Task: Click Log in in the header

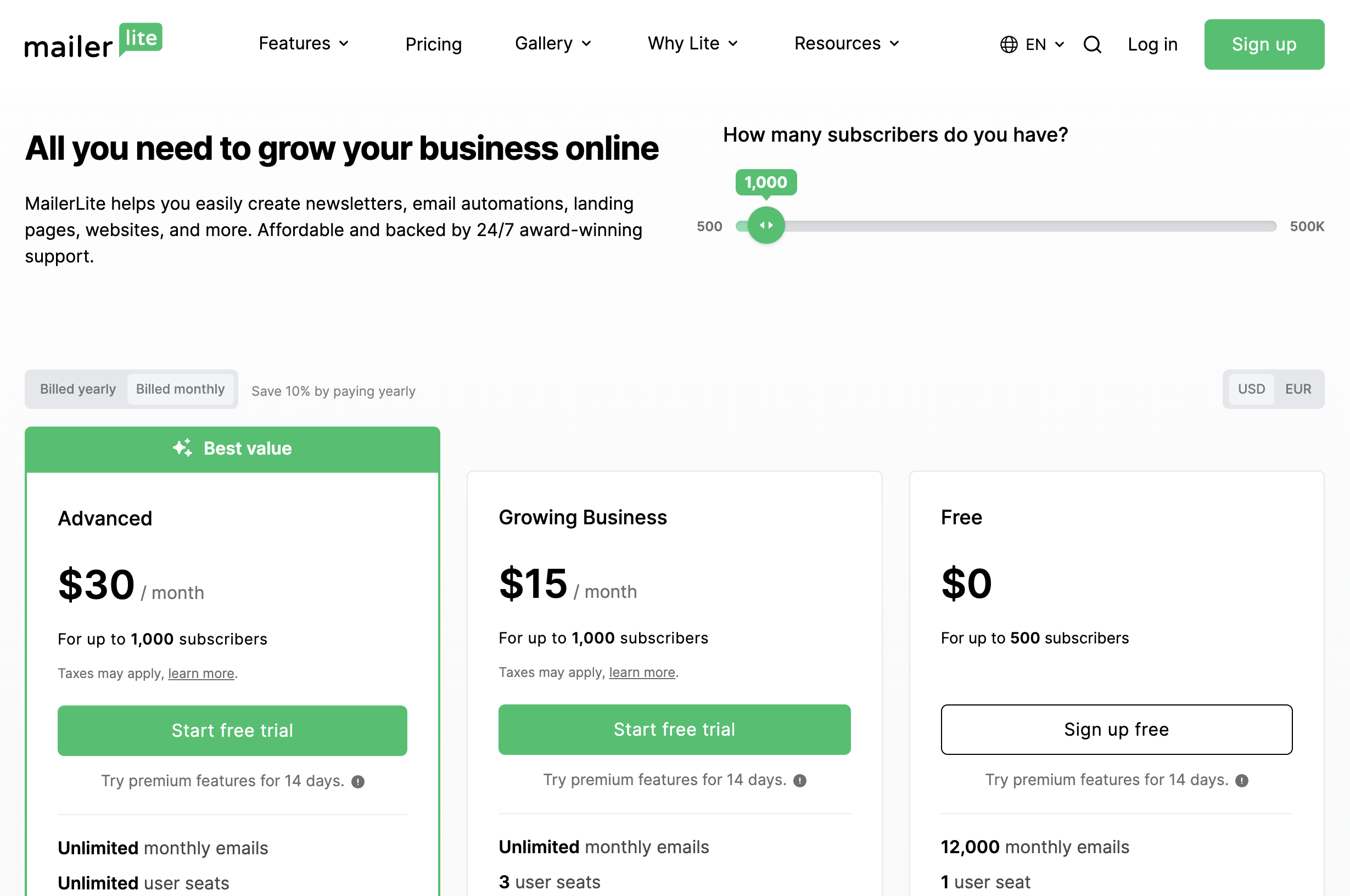Action: click(1152, 44)
